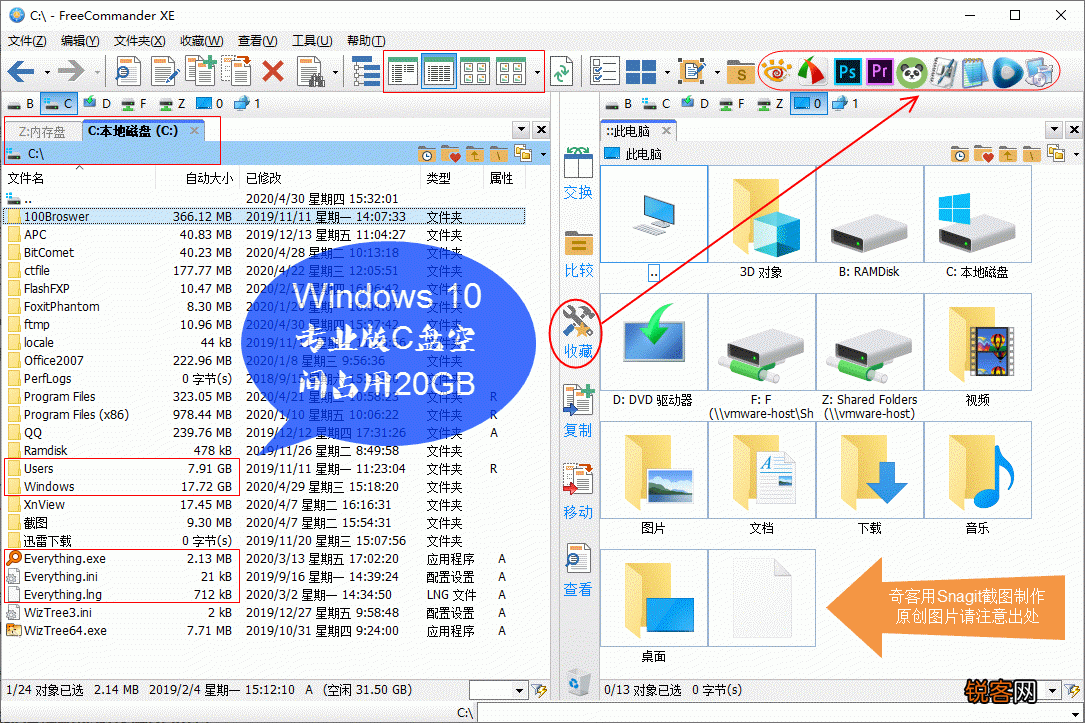The height and width of the screenshot is (723, 1085).
Task: Click the gray Forward arrow
Action: click(71, 71)
